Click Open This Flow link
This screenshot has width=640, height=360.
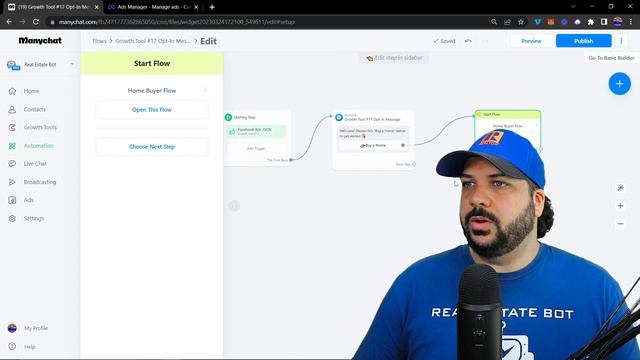click(152, 110)
